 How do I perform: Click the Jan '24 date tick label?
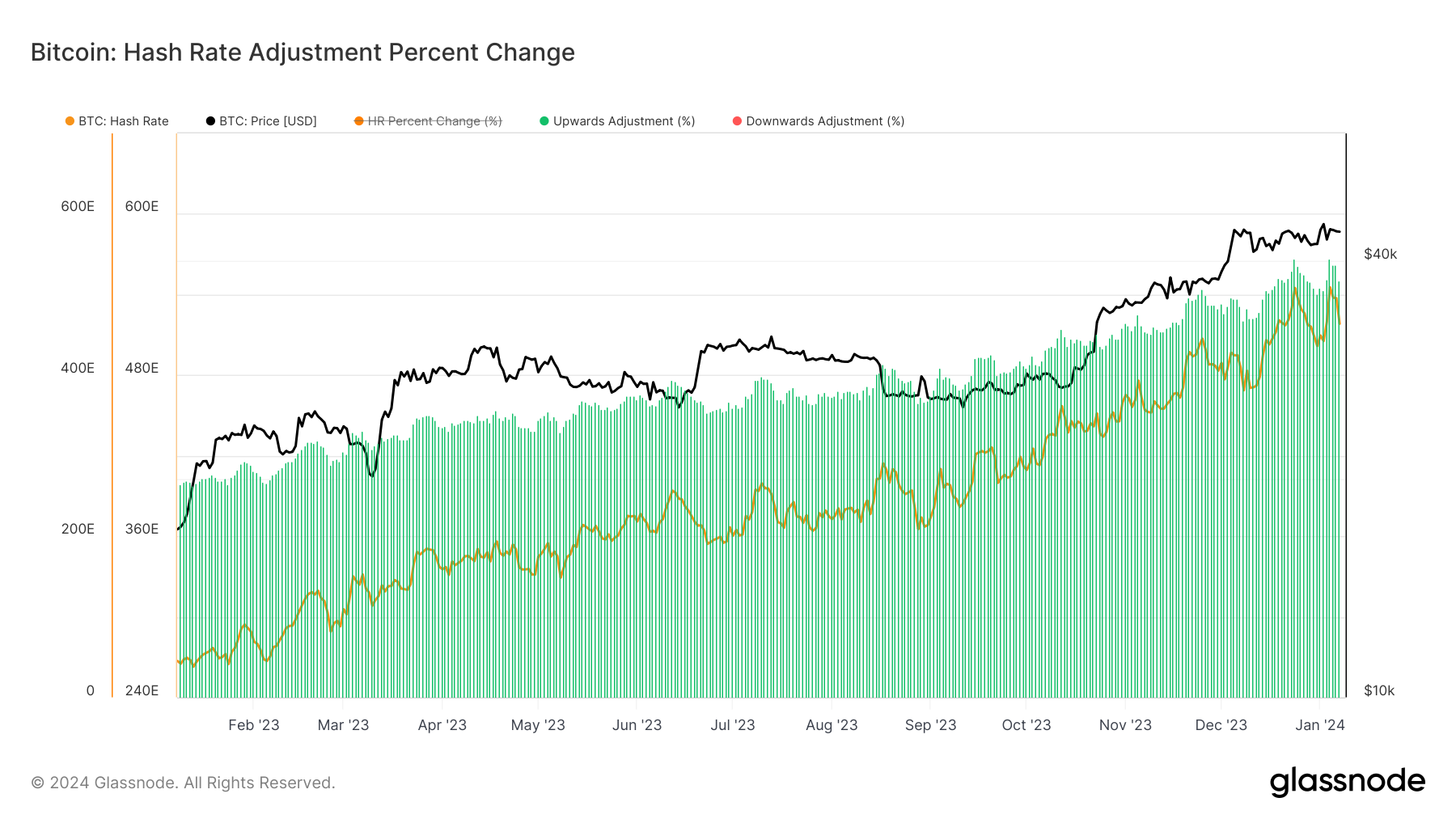tap(1319, 725)
